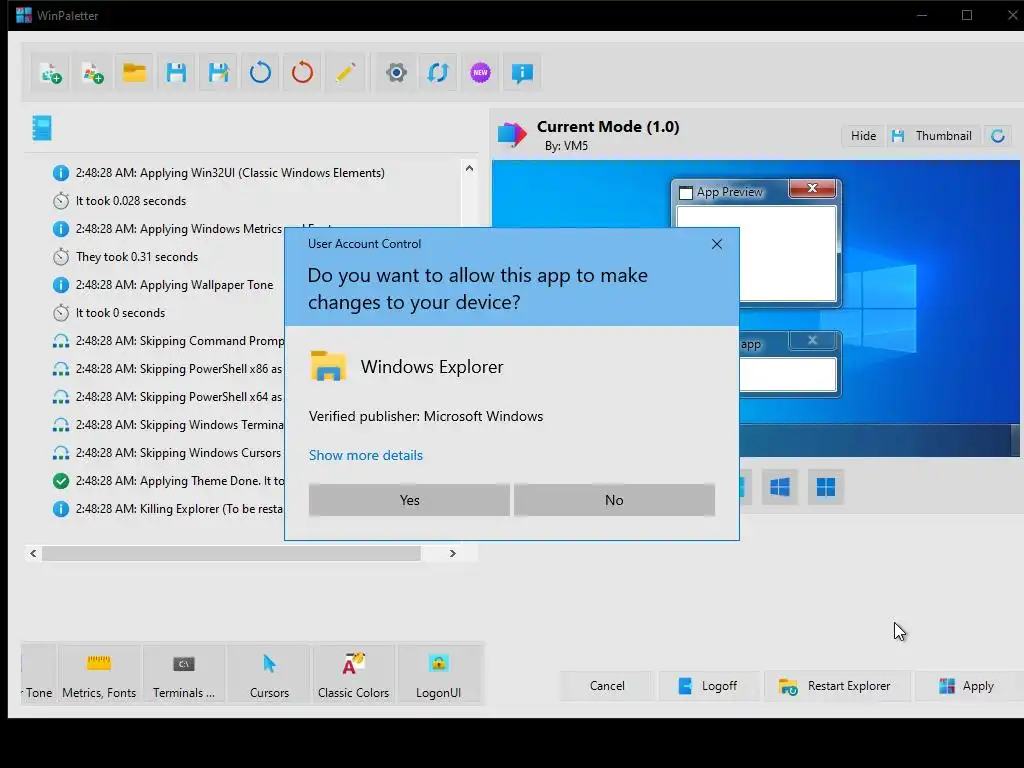Select log entry Skipping Windows Terminal

click(168, 425)
